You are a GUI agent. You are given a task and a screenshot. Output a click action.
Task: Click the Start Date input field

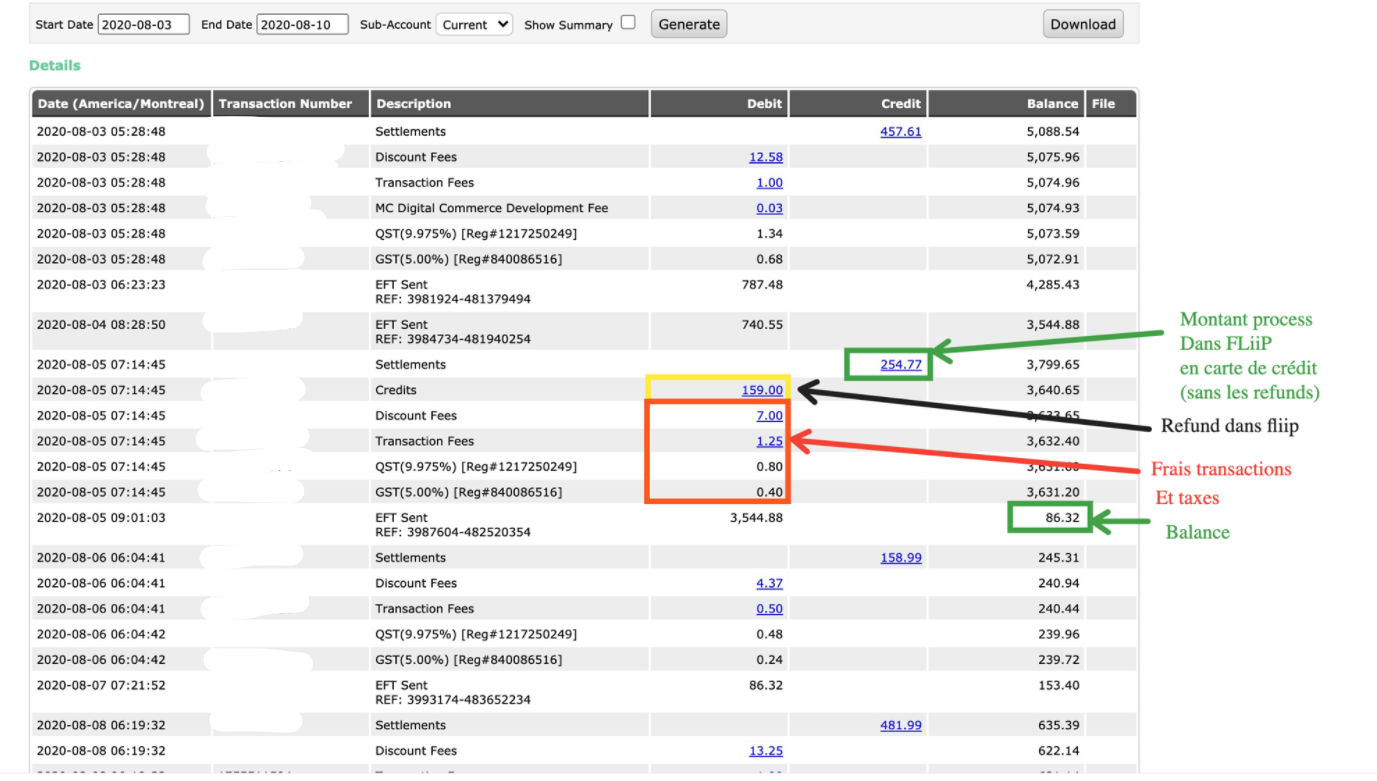[x=143, y=25]
